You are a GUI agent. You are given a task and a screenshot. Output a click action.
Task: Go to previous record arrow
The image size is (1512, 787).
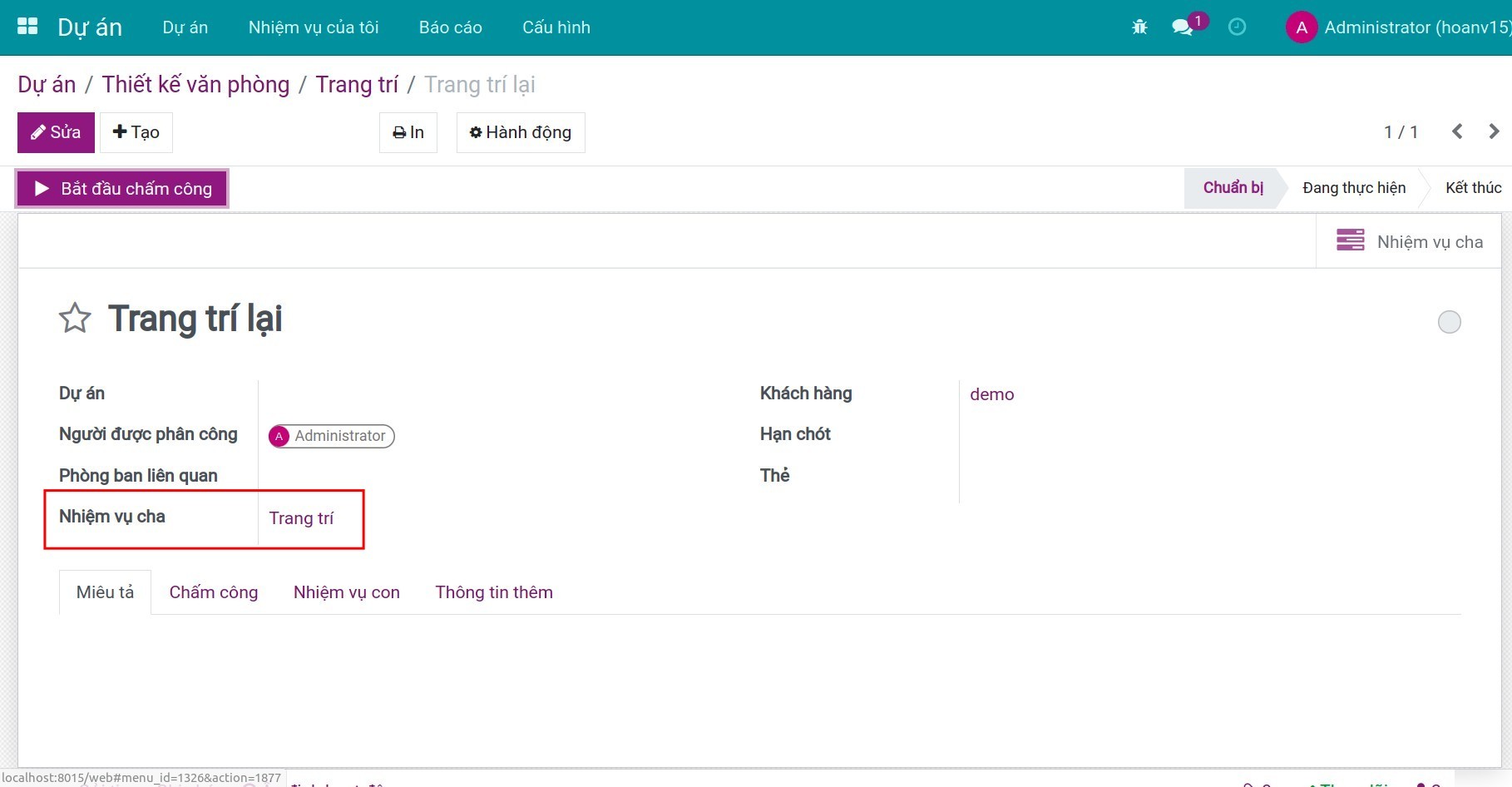1457,131
